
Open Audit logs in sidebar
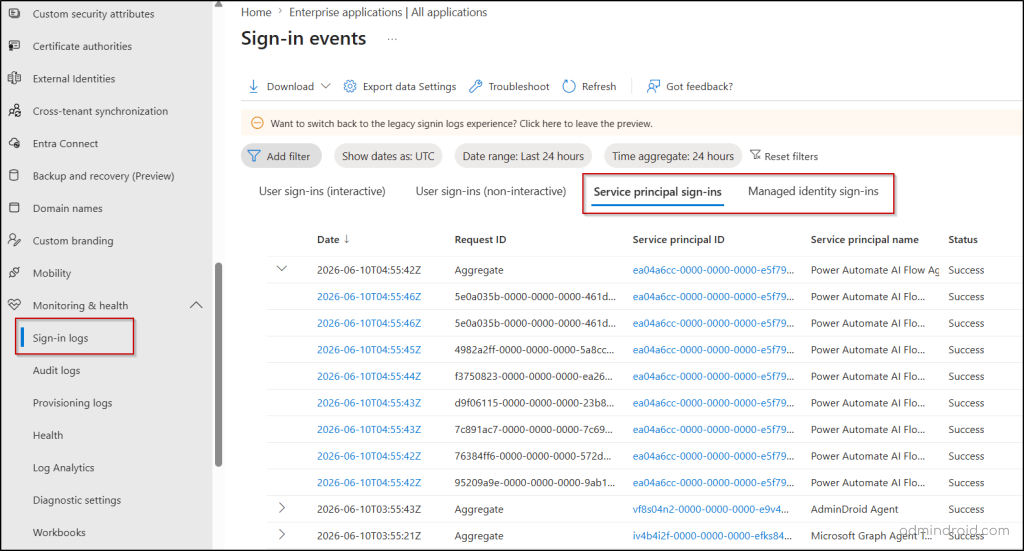tap(57, 370)
